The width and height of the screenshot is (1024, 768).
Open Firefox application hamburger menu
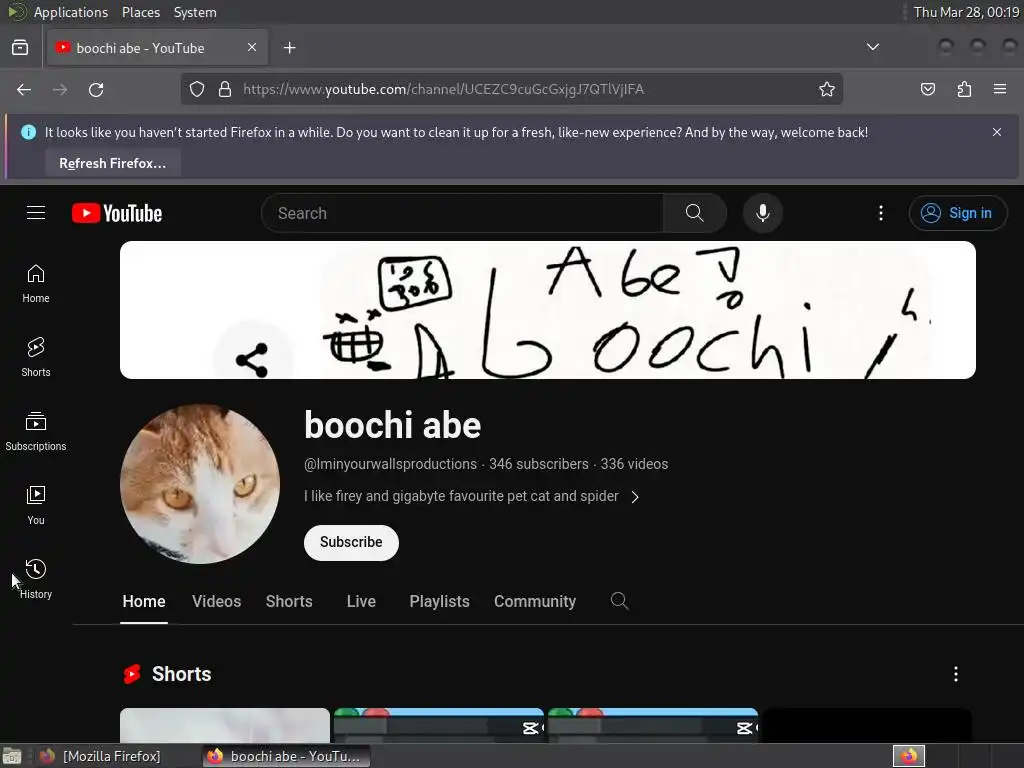[x=1000, y=89]
